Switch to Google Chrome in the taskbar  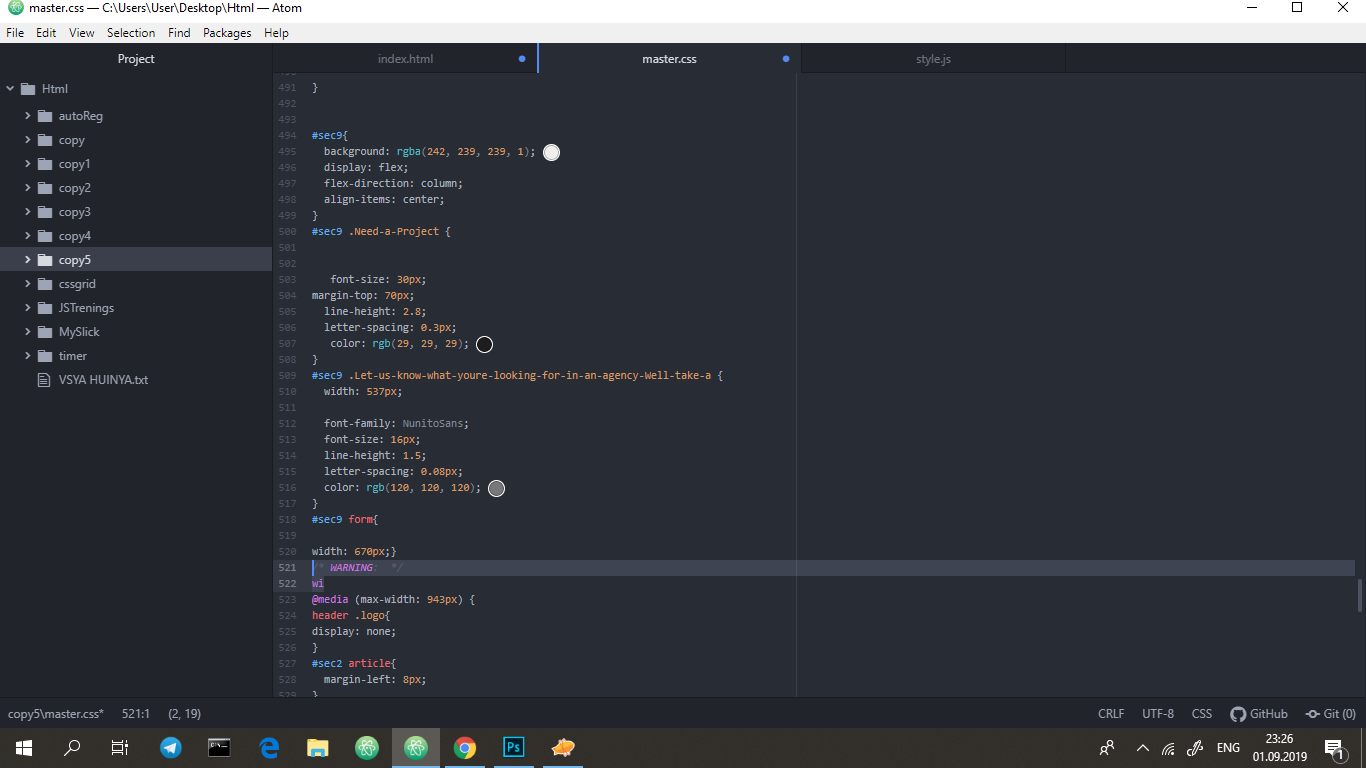465,747
